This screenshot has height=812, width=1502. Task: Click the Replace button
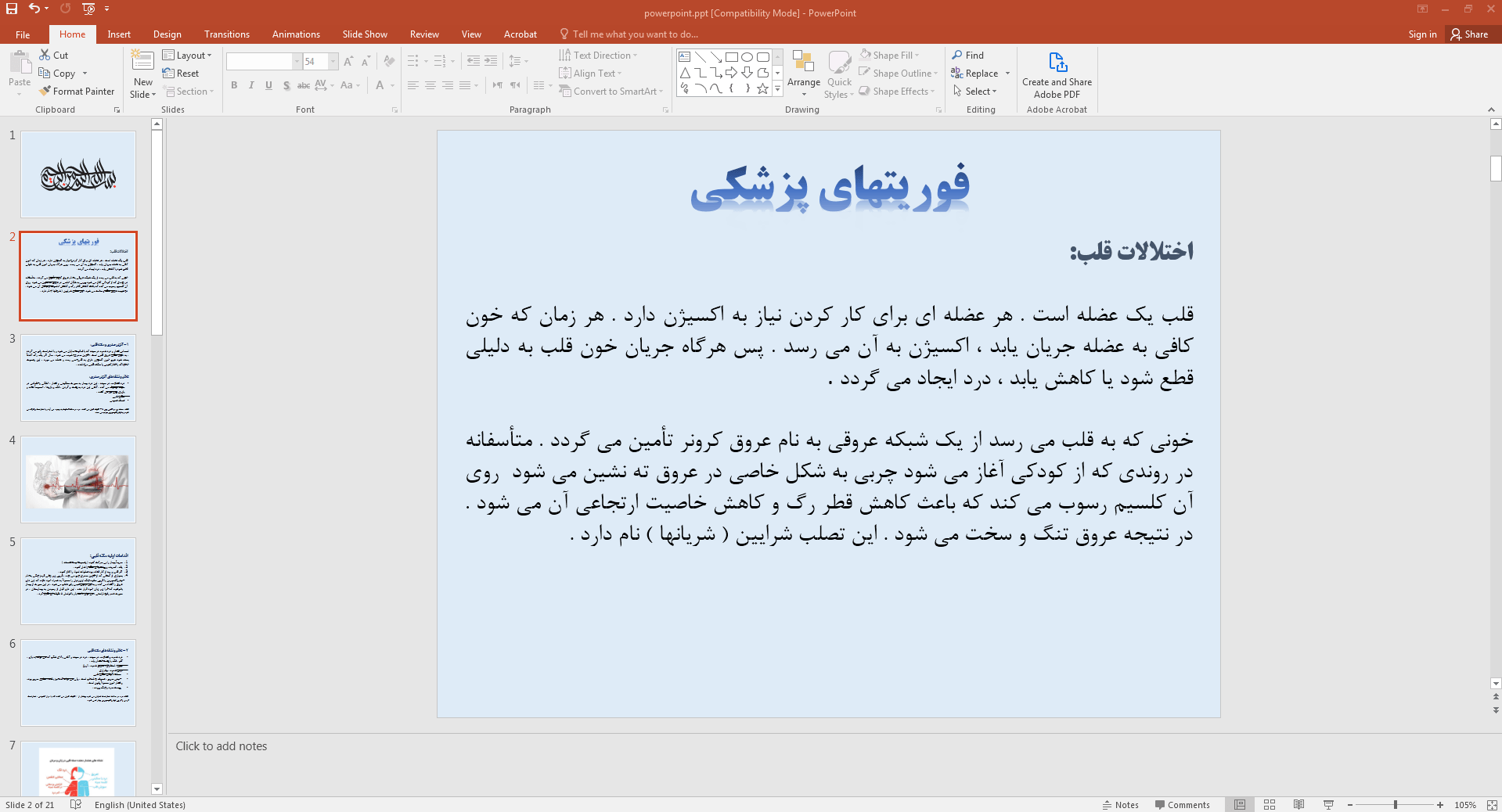click(974, 74)
